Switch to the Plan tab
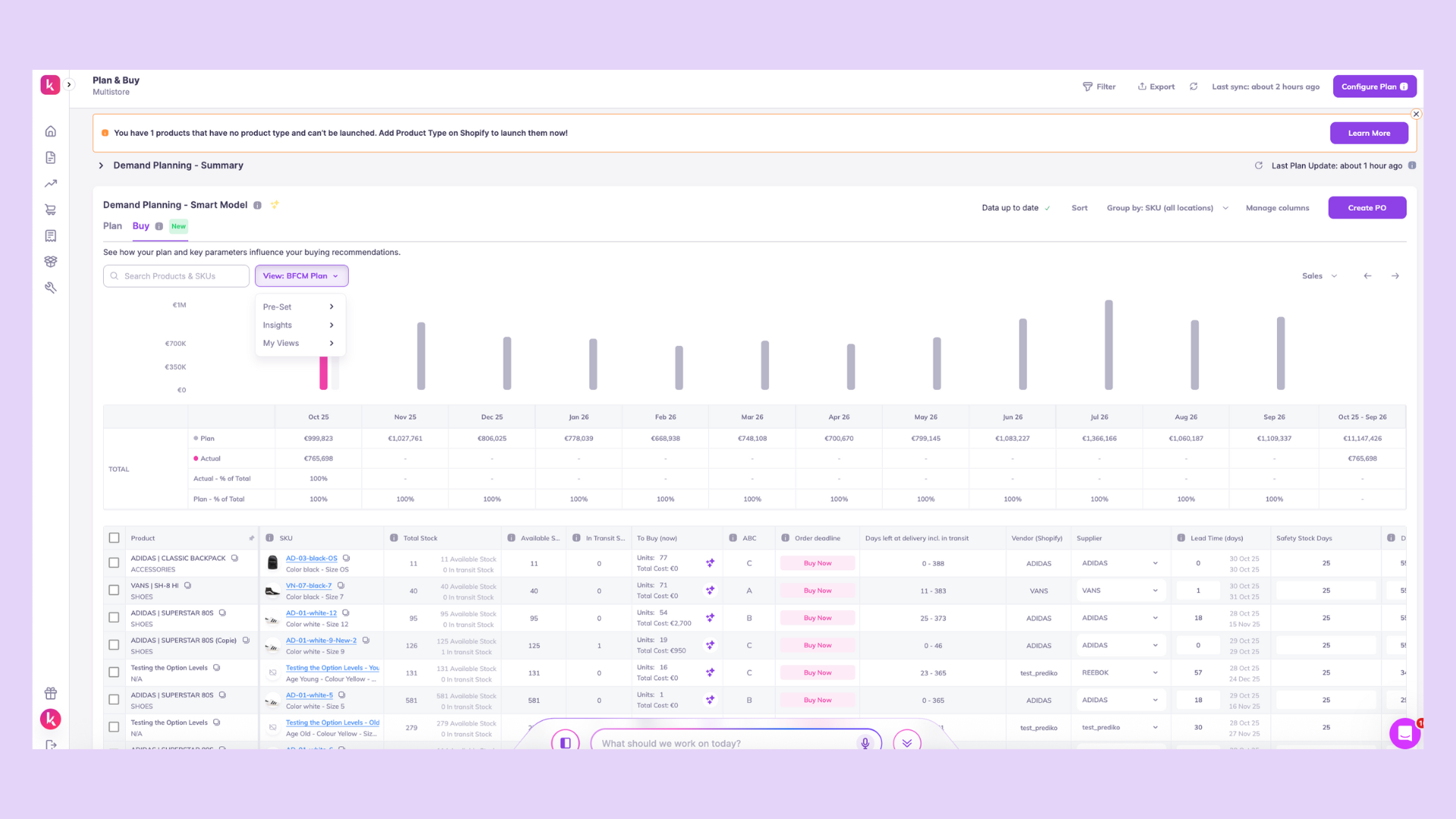Viewport: 1456px width, 819px height. point(112,226)
